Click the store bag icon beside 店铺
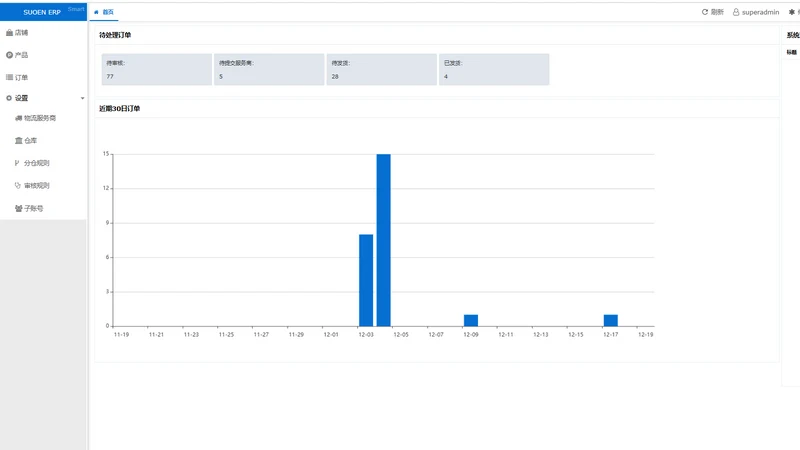Screen dimensions: 800x450 pos(9,33)
